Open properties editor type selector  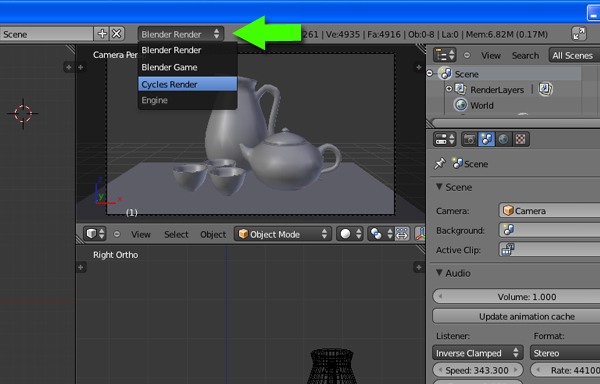[444, 139]
